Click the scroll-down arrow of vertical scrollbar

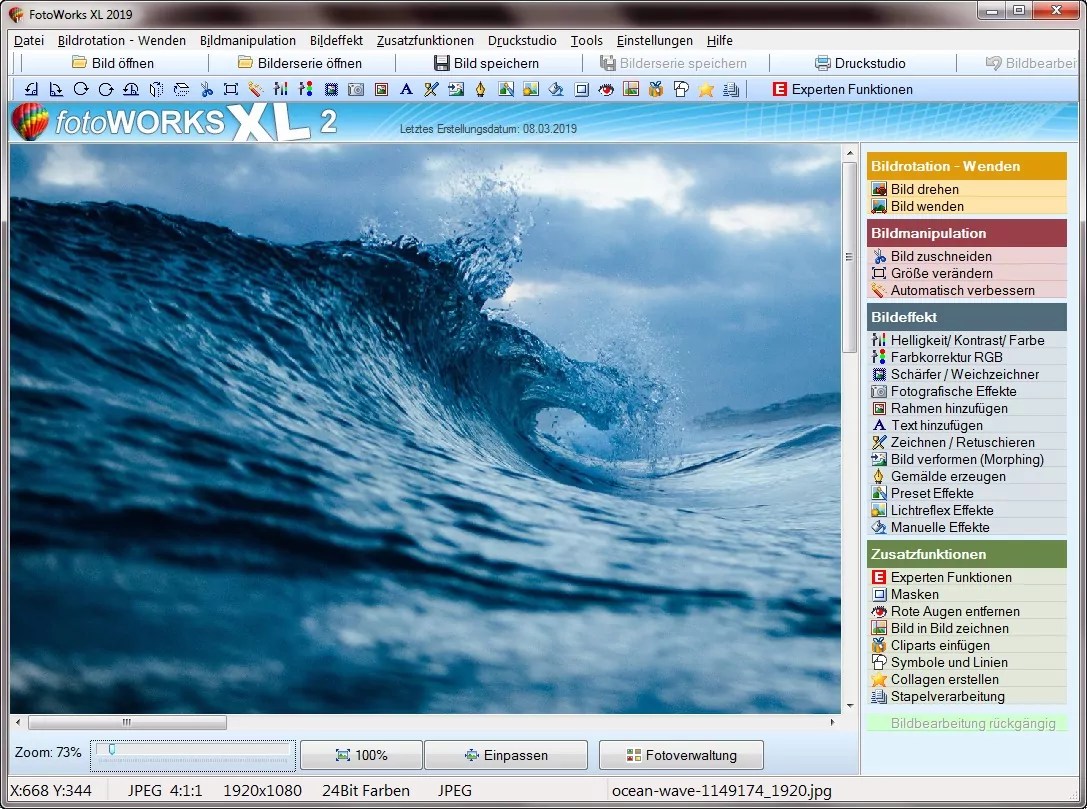click(x=850, y=706)
